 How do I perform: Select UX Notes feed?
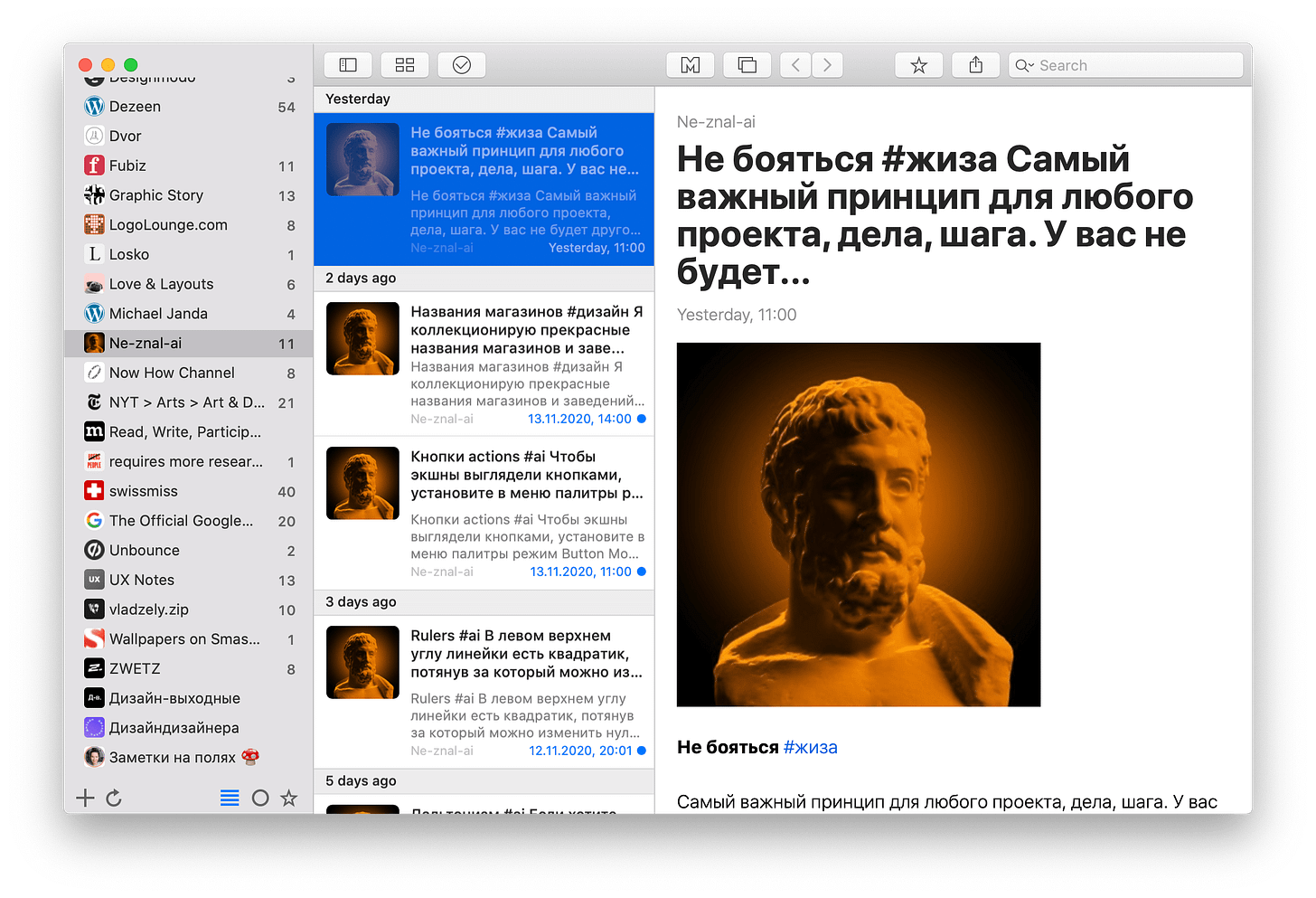point(189,580)
